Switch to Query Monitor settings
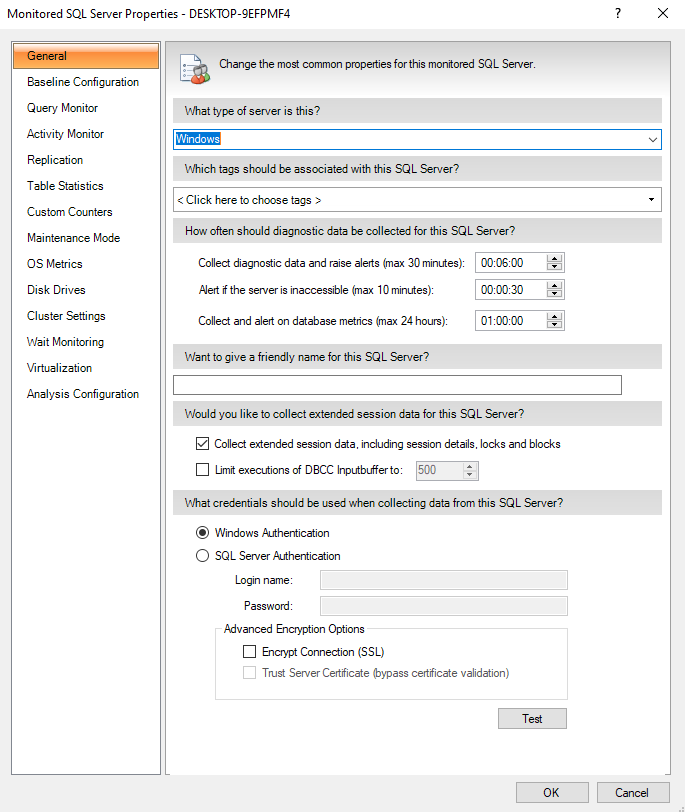The image size is (685, 812). click(62, 108)
